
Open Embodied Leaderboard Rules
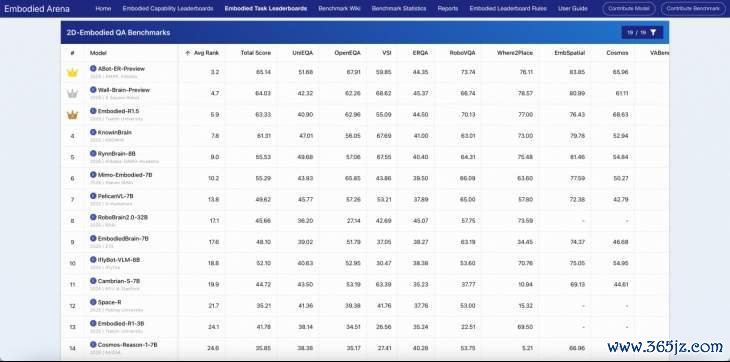[508, 8]
